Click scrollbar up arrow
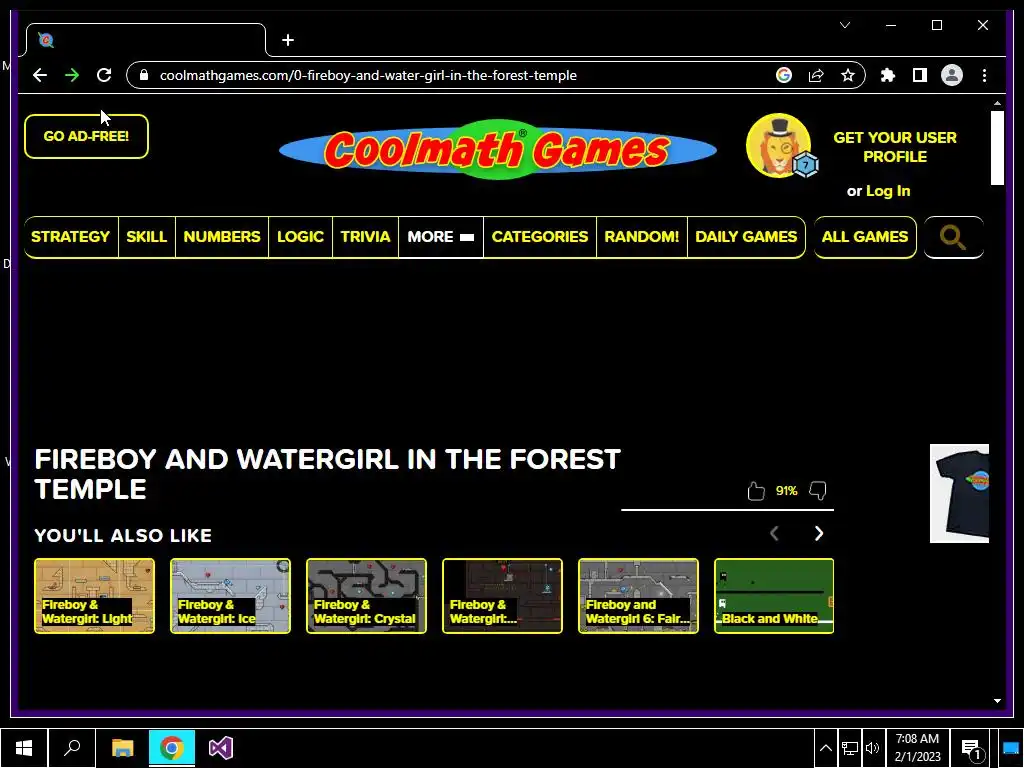The height and width of the screenshot is (768, 1024). coord(997,103)
